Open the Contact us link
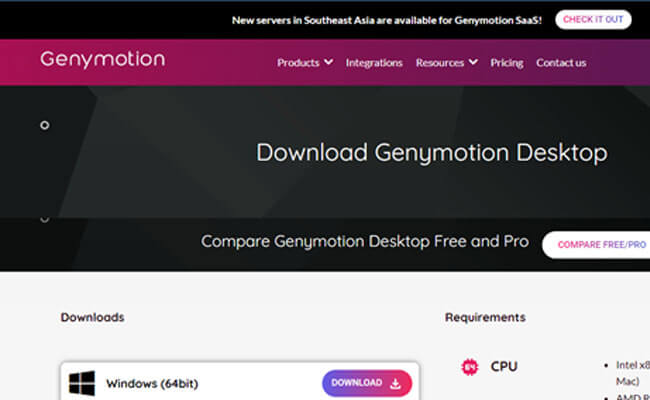Screen dimensions: 650x400 [561, 63]
